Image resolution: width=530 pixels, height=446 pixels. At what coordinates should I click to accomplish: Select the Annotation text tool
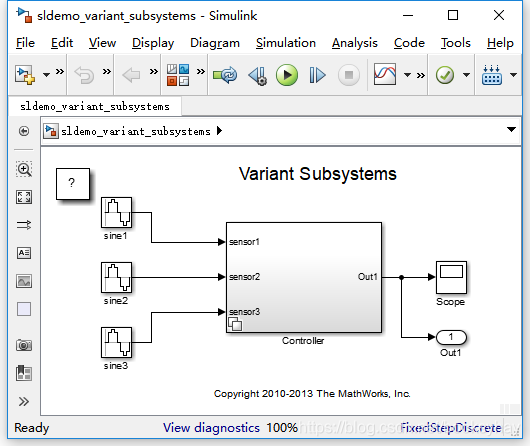pyautogui.click(x=24, y=253)
